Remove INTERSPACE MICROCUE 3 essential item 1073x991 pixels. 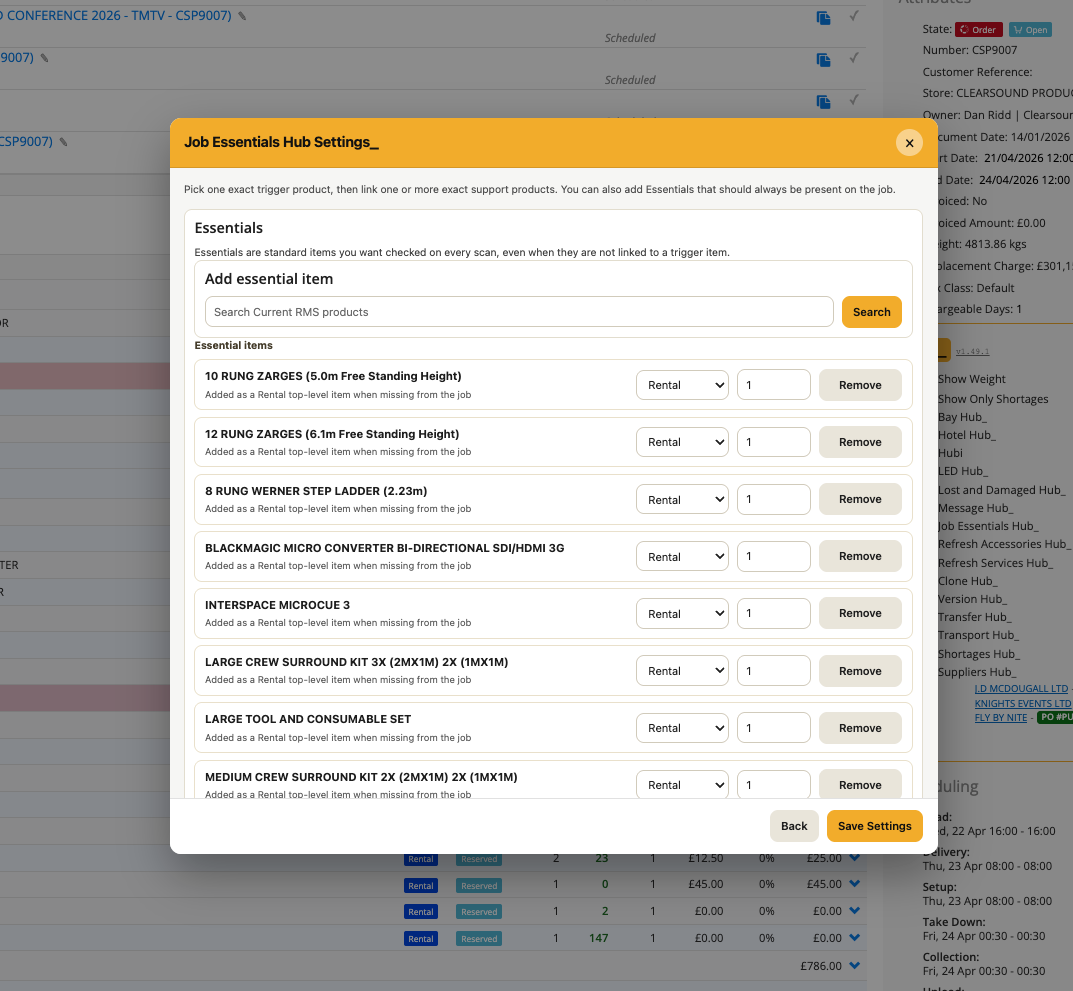point(860,614)
